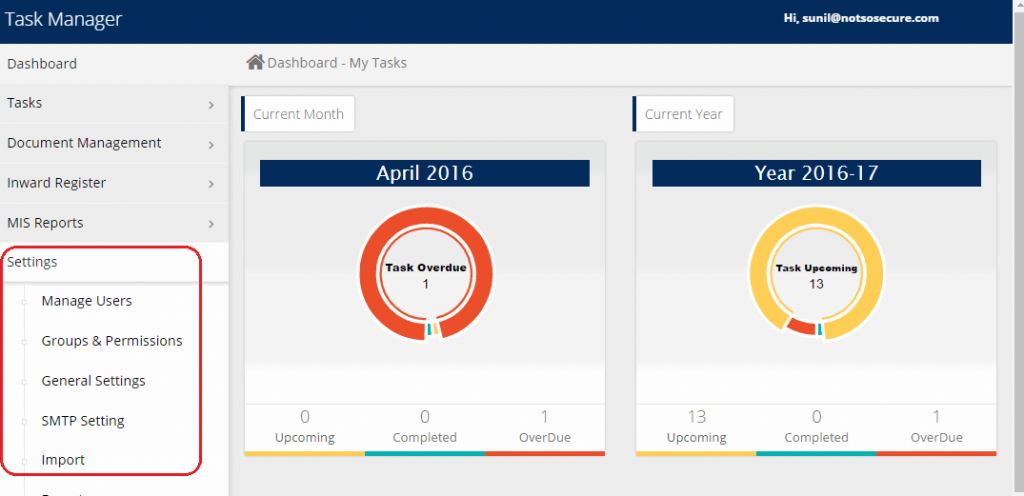This screenshot has height=496, width=1024.
Task: Expand the MIS Reports chevron
Action: 211,224
